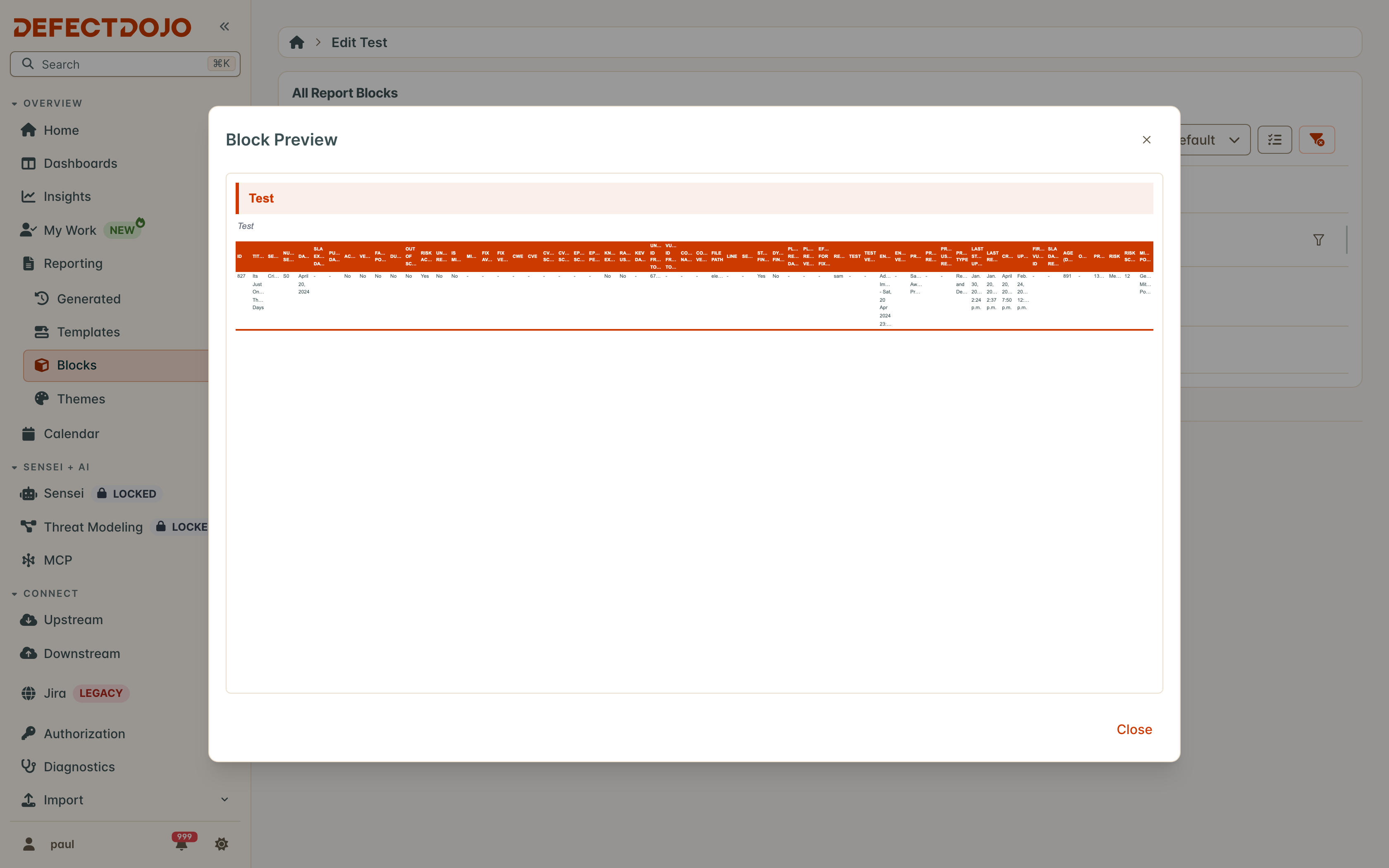Click the Reporting document icon
Viewport: 1389px width, 868px height.
[28, 264]
